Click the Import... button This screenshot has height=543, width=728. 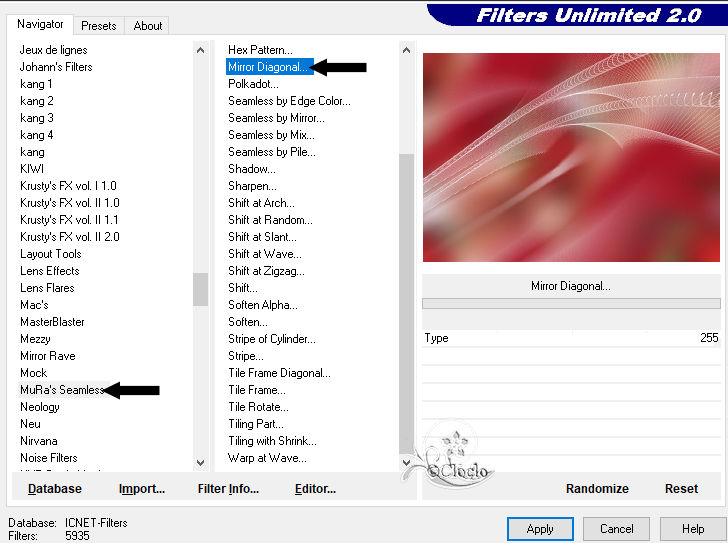coord(142,489)
